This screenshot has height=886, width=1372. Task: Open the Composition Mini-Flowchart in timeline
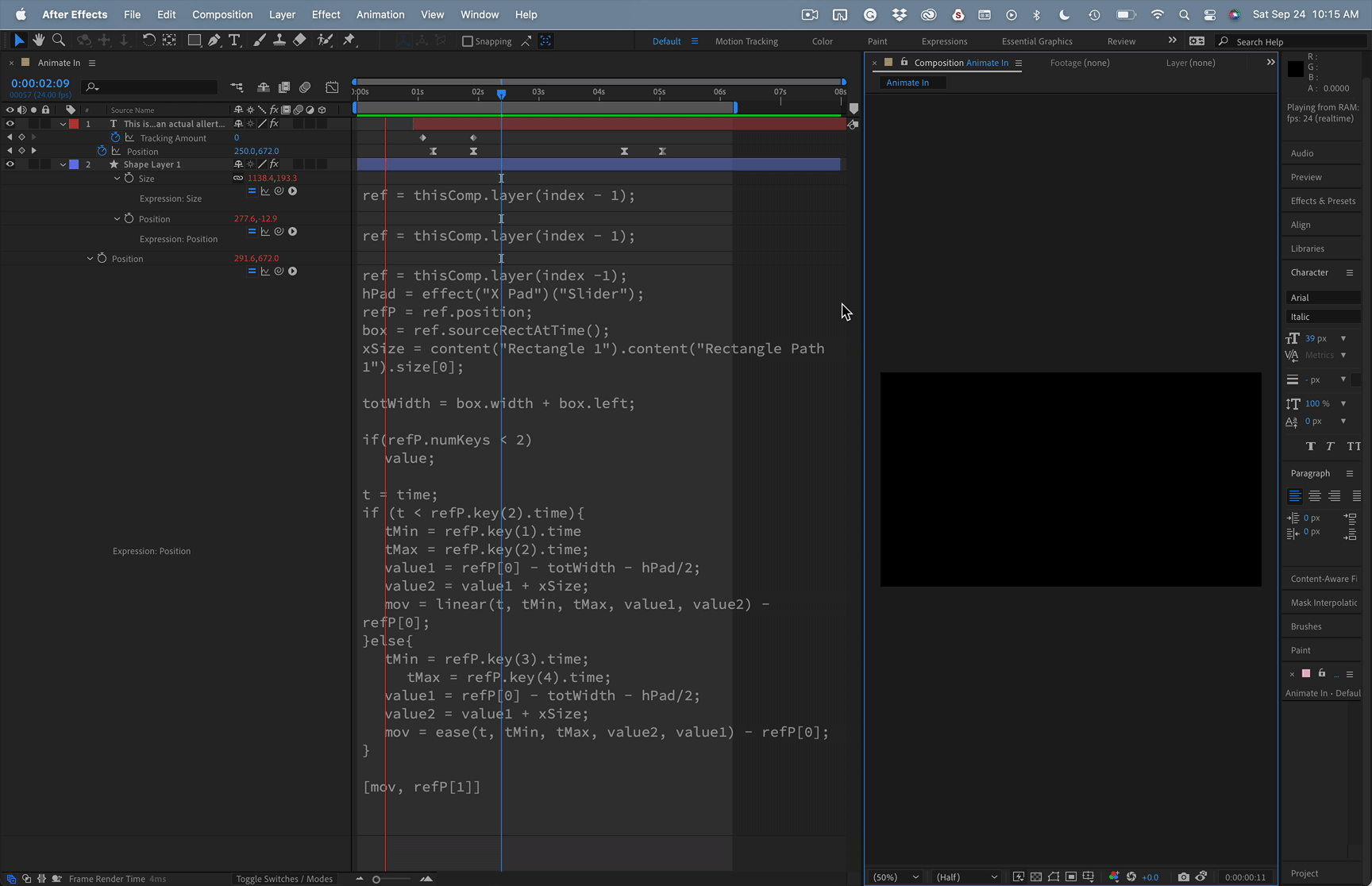[237, 87]
